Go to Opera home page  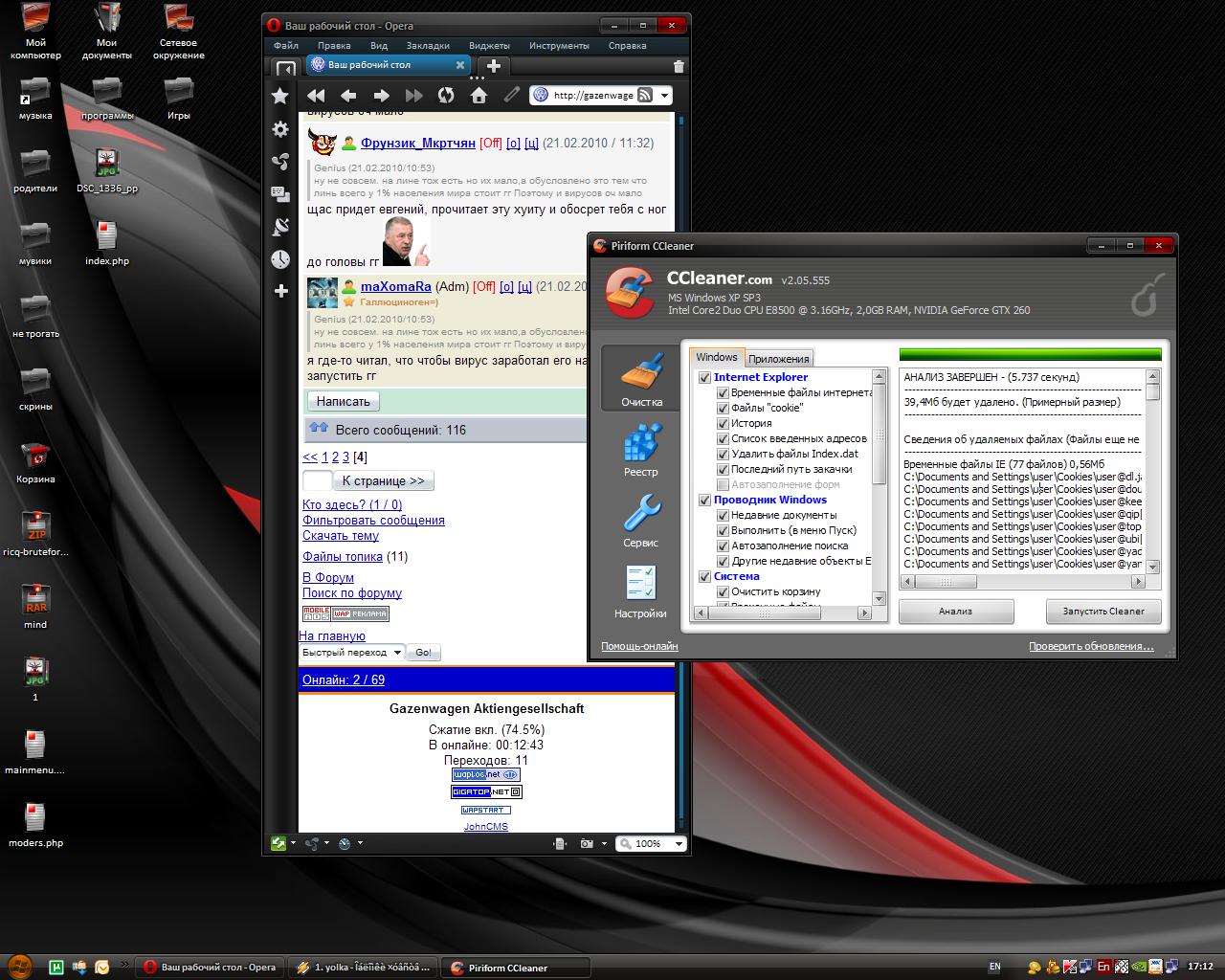point(479,95)
